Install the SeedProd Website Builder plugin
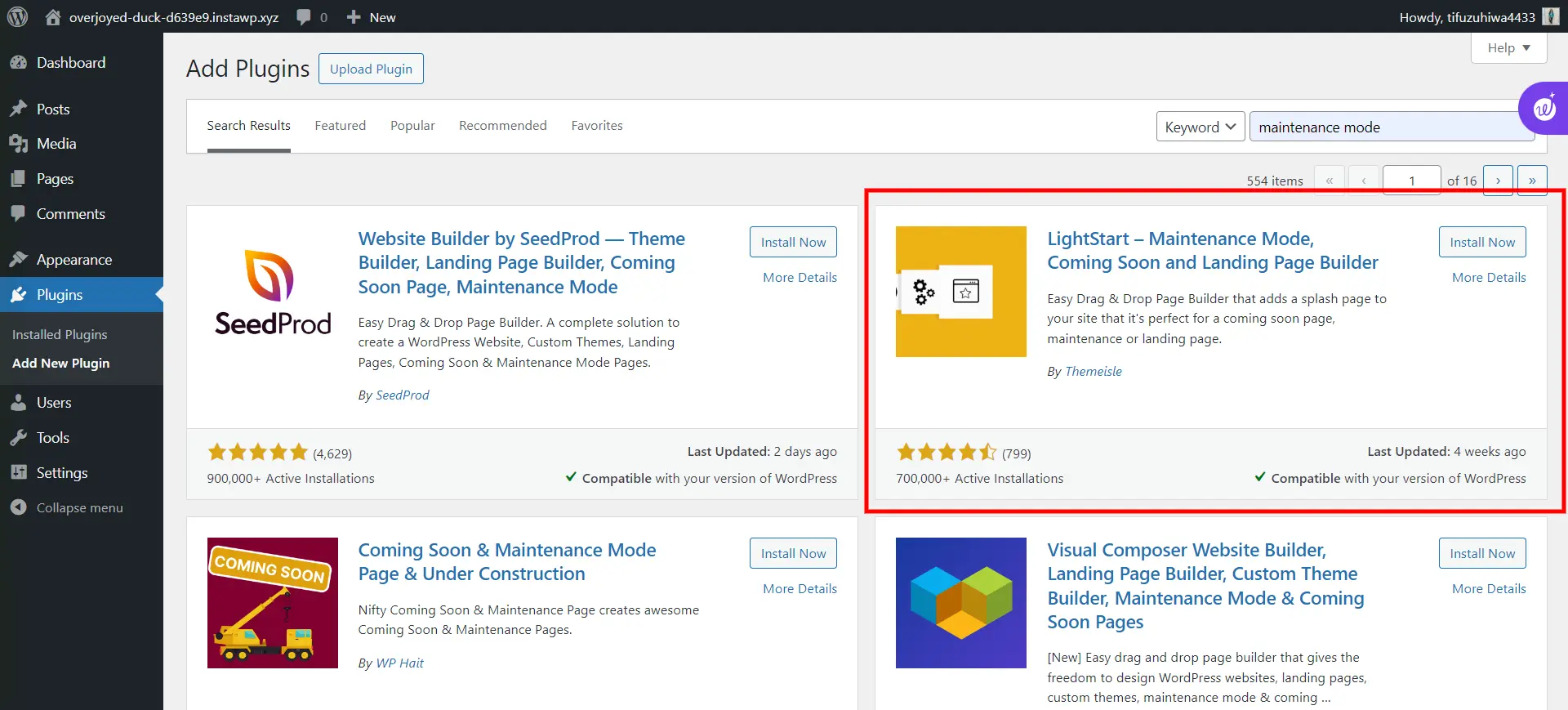This screenshot has height=710, width=1568. (793, 242)
